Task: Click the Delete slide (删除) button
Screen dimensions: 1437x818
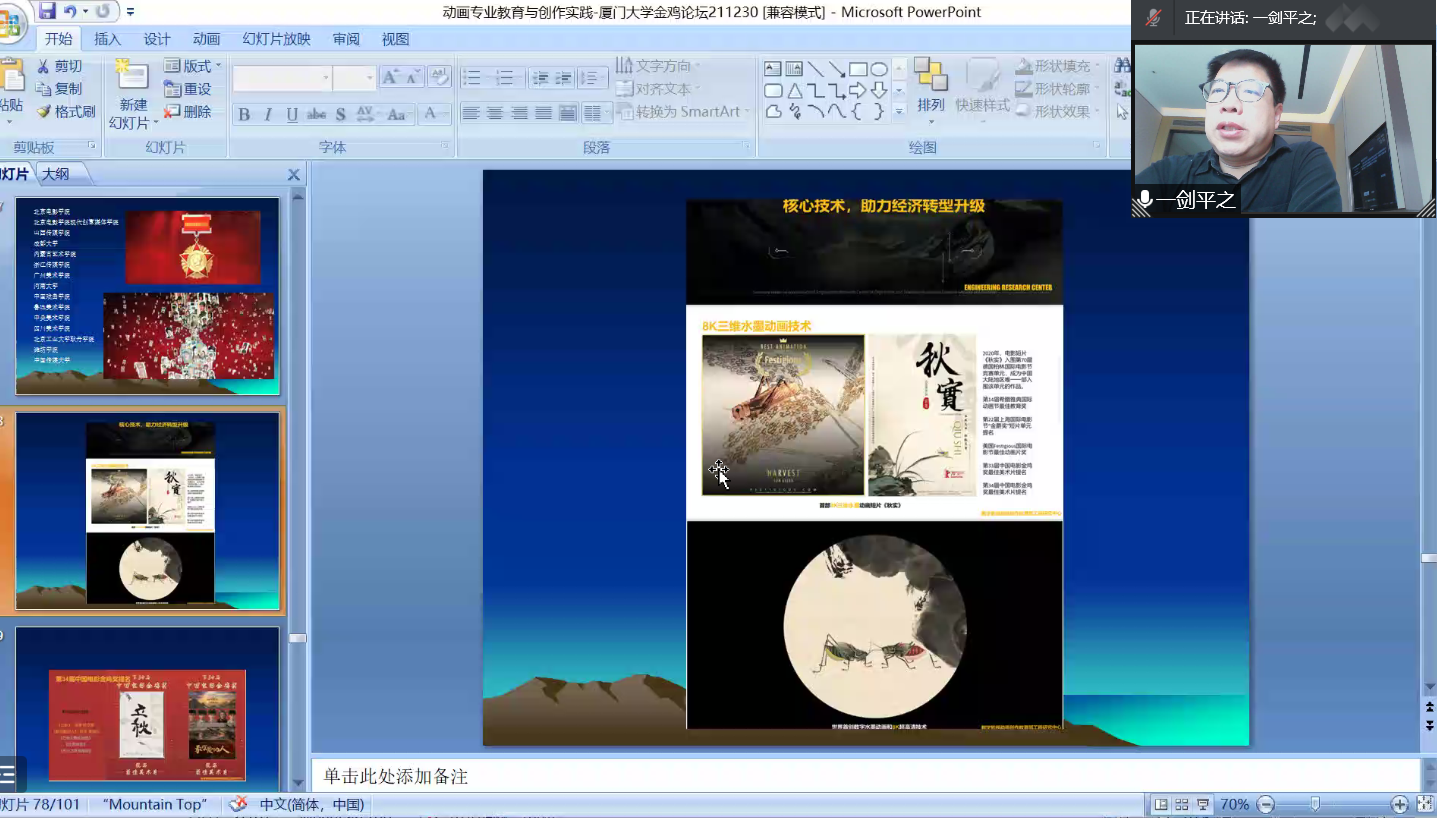Action: [188, 112]
